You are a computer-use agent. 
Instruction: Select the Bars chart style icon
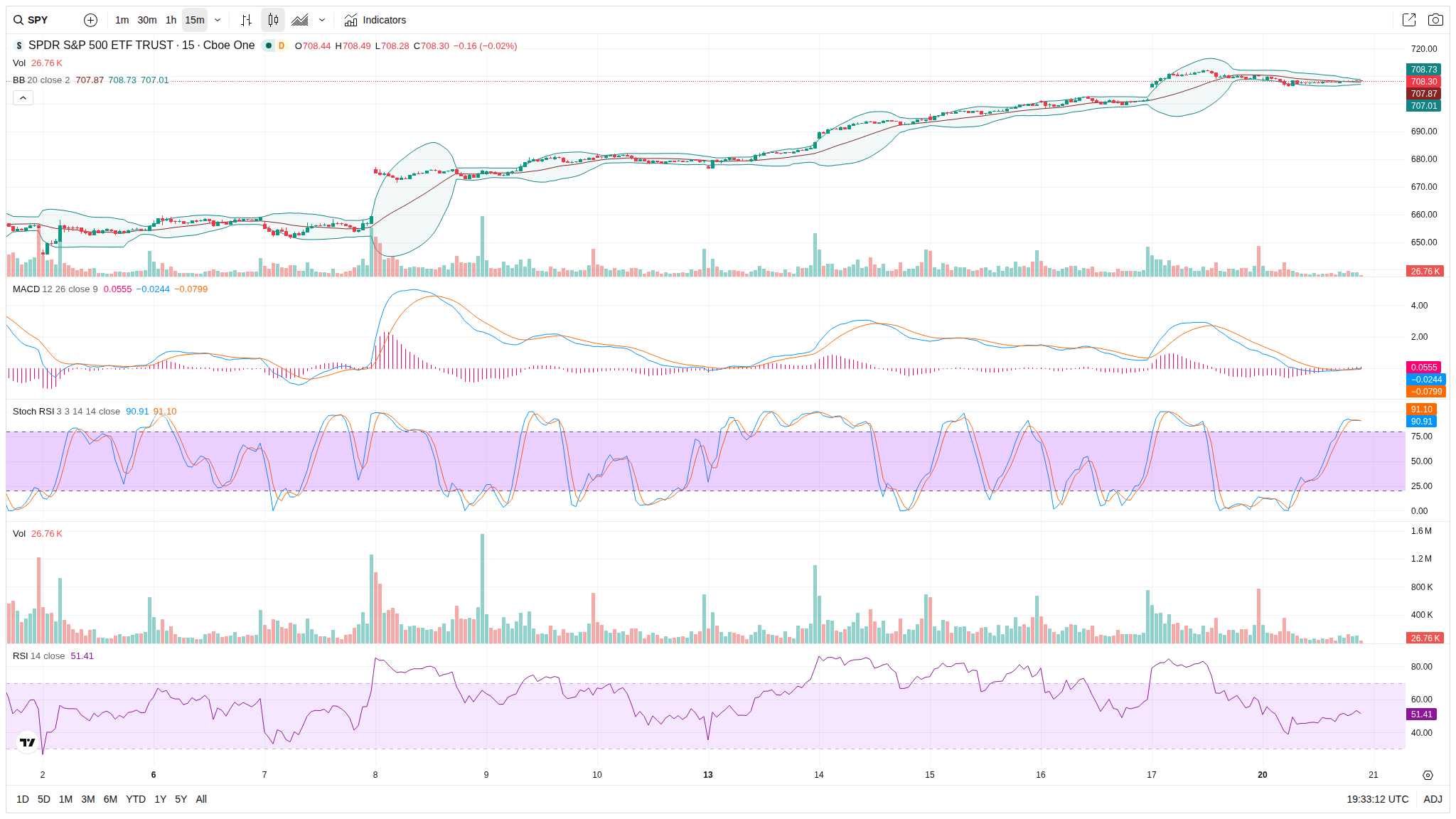click(246, 20)
